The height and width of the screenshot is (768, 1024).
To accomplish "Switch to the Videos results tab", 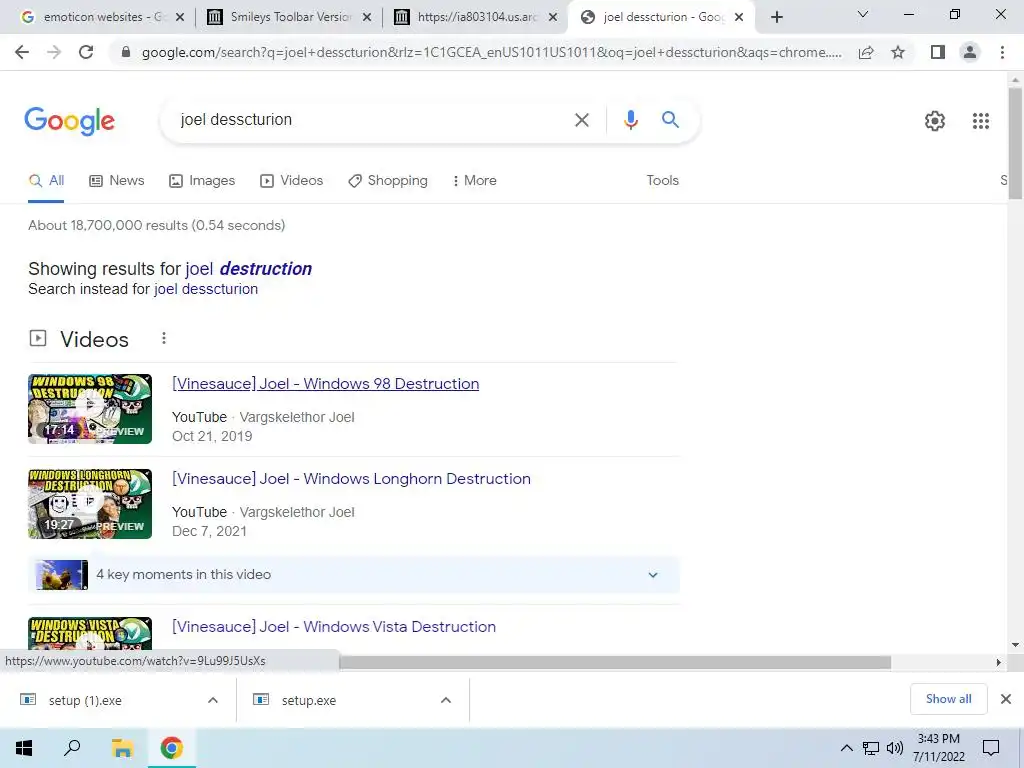I will [291, 180].
